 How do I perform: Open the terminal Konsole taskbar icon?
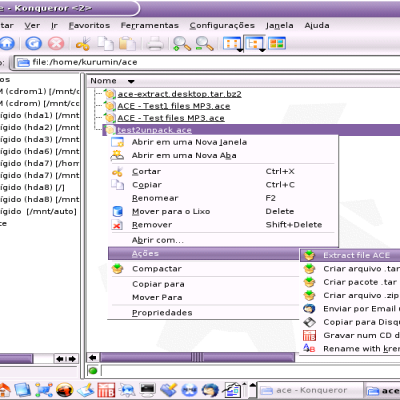pos(148,389)
